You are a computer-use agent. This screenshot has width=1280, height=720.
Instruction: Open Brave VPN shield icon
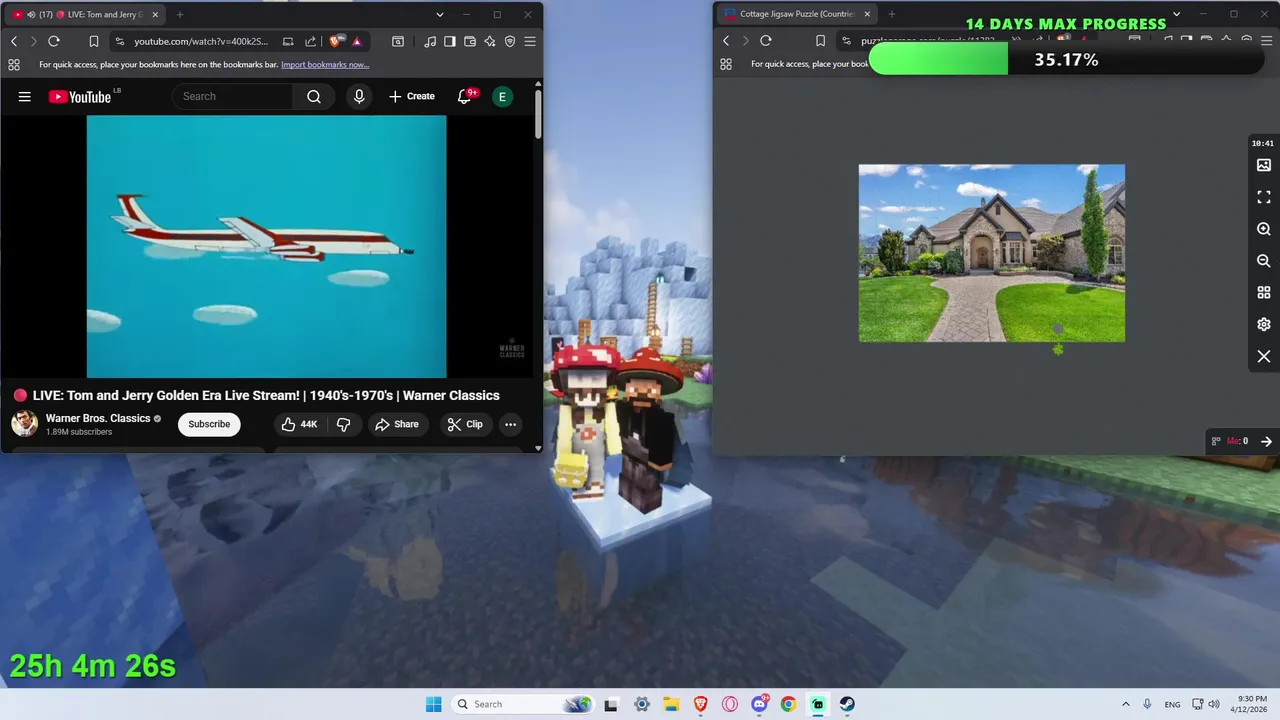click(510, 41)
